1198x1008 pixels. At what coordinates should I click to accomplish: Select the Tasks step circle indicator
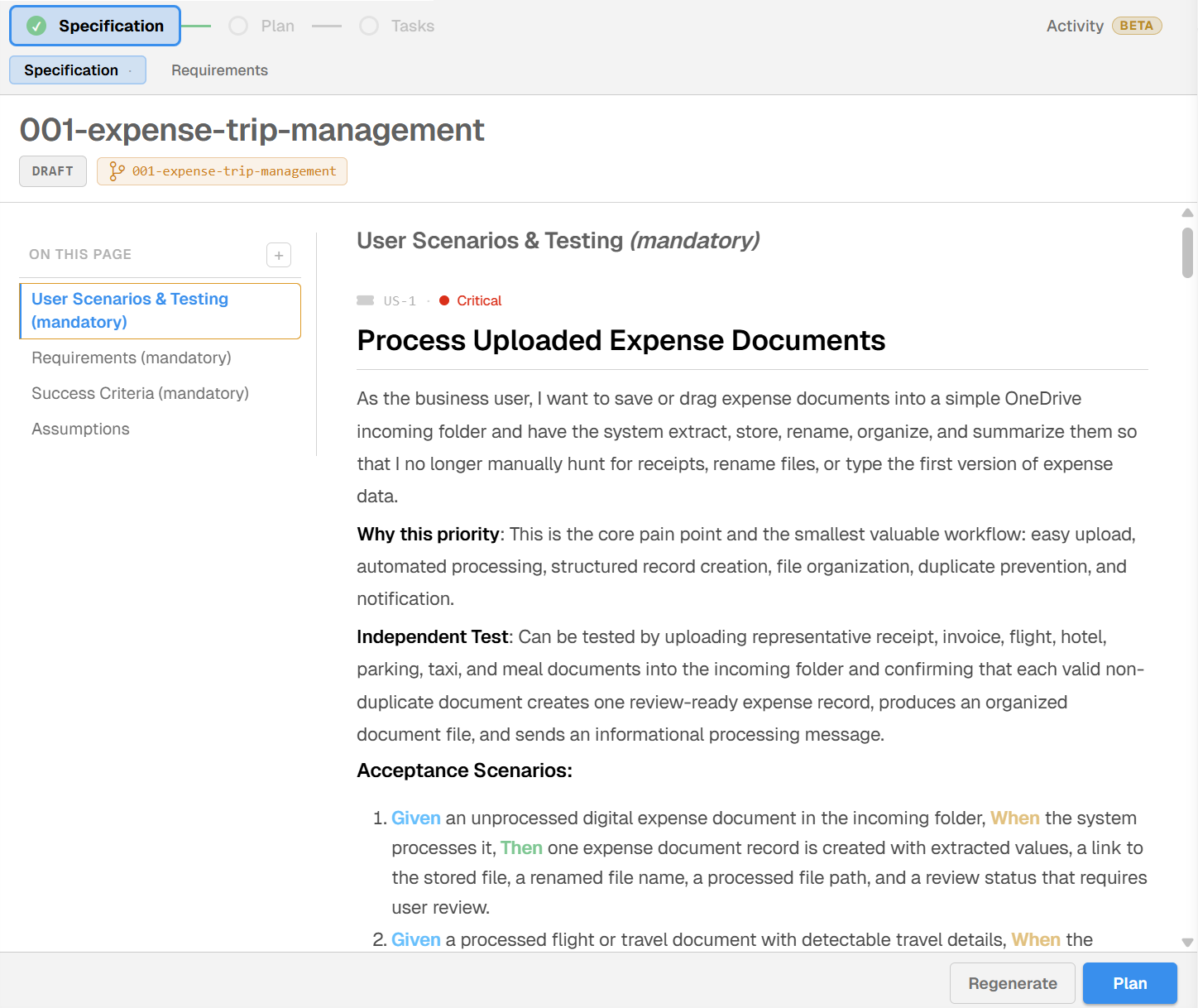point(369,26)
